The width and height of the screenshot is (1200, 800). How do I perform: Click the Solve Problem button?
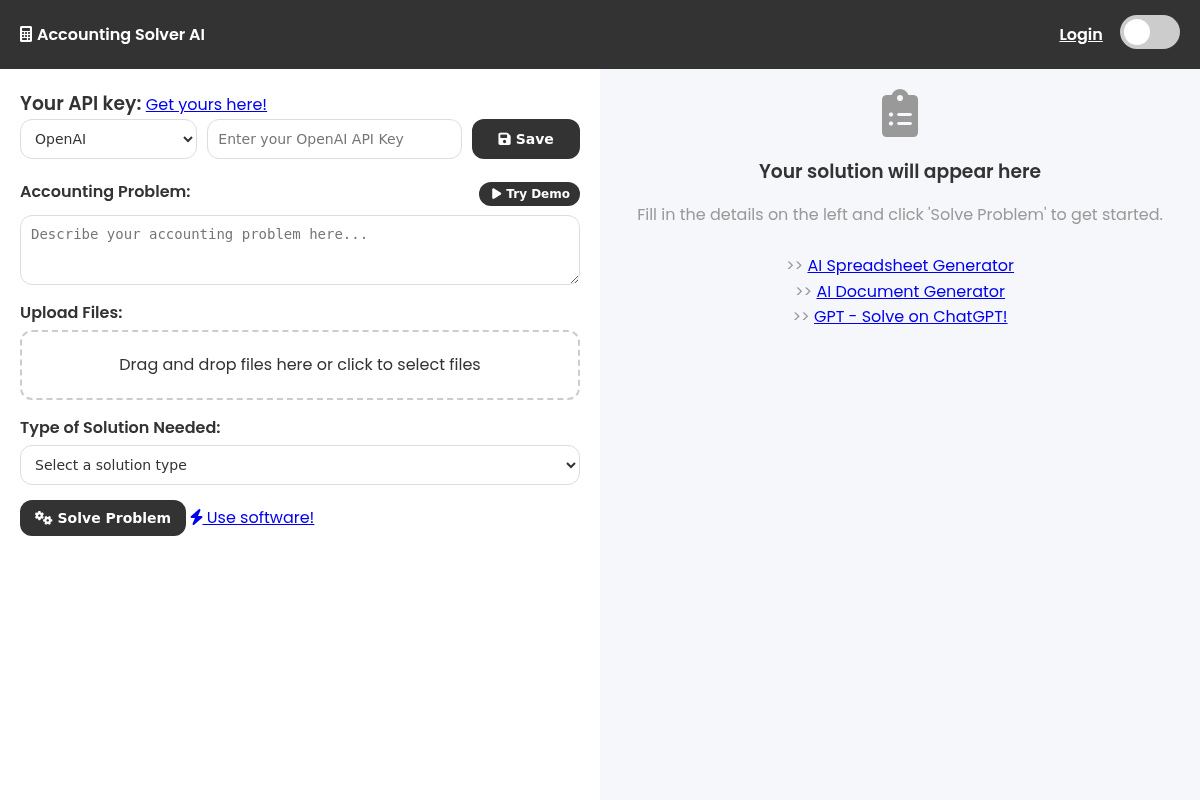(x=103, y=518)
